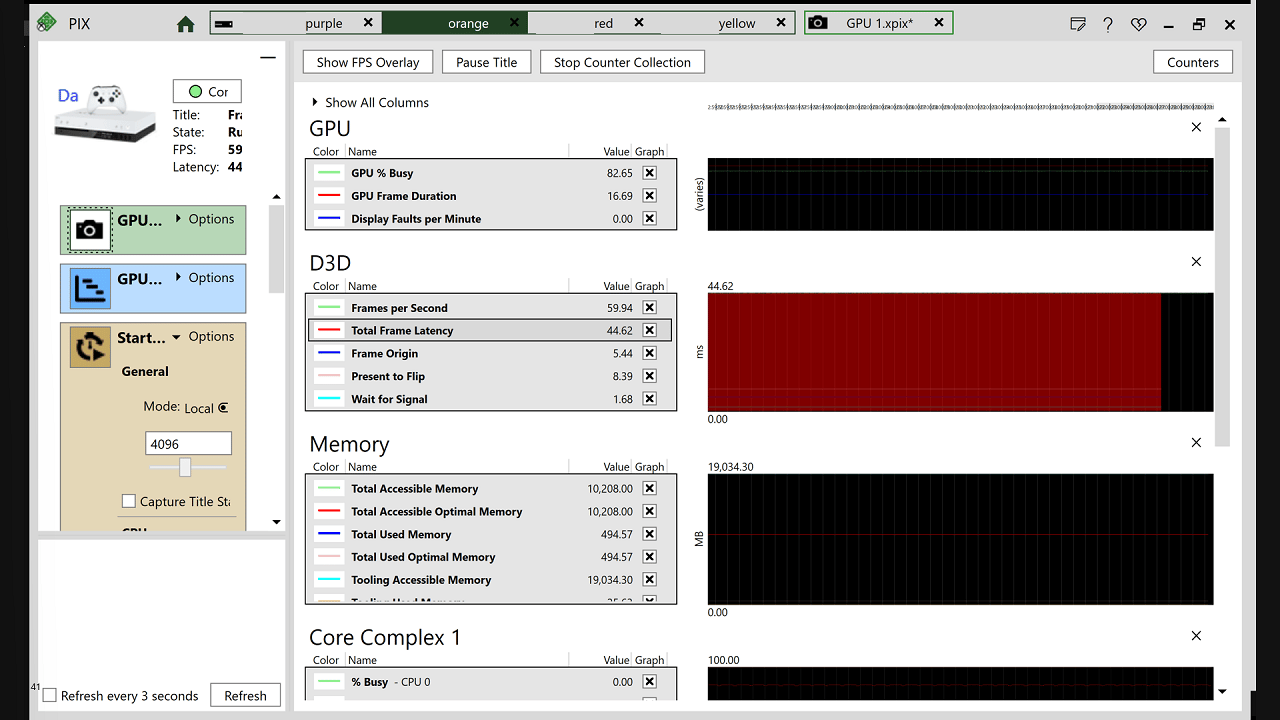Click the green GPU % Busy color swatch
This screenshot has height=720, width=1280.
pos(328,173)
